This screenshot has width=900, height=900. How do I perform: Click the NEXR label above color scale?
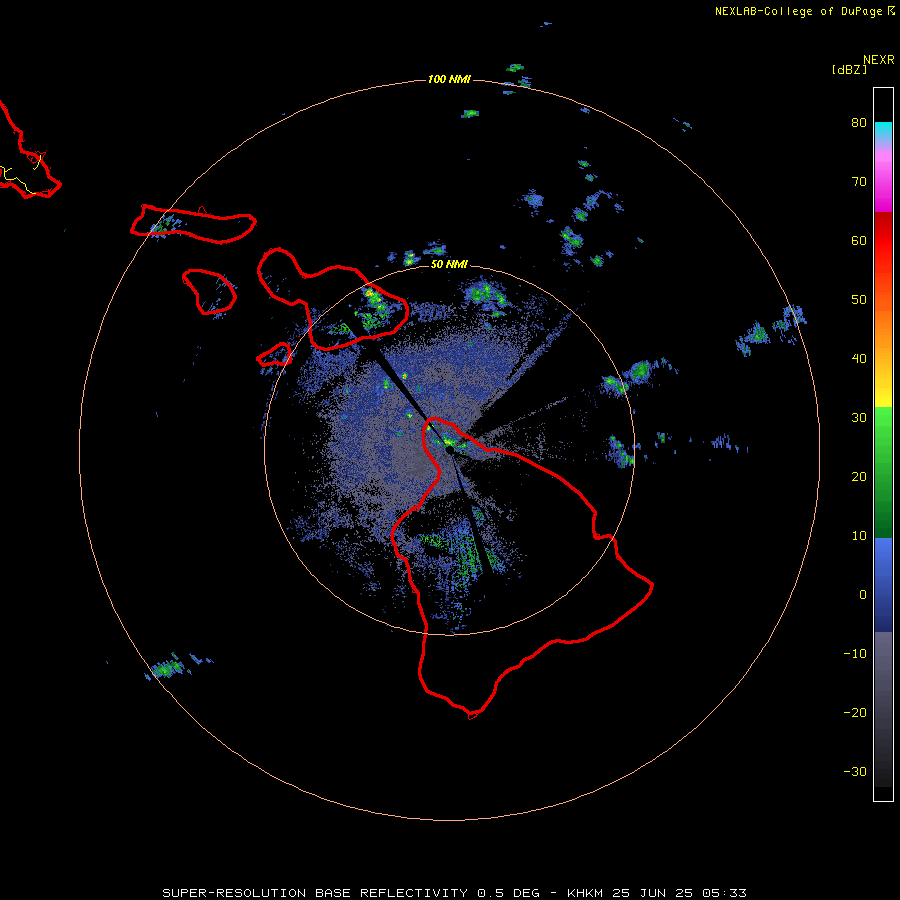click(x=878, y=60)
